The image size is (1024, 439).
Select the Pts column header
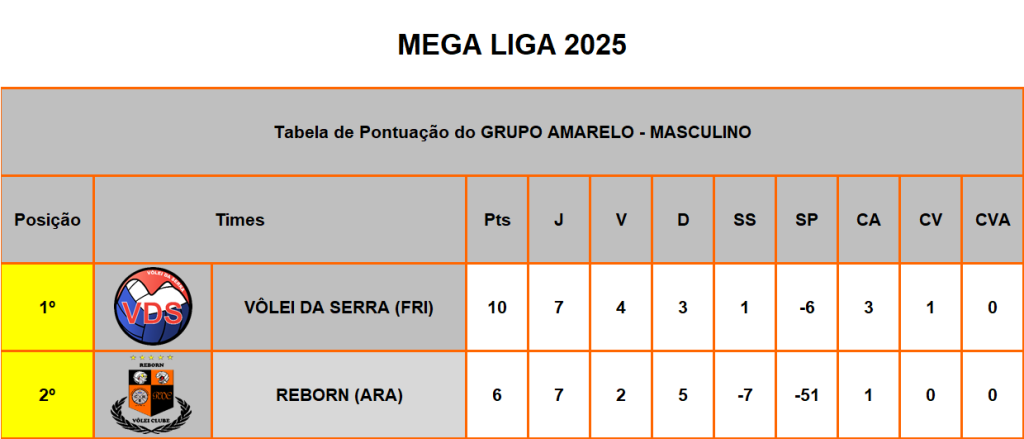[x=497, y=219]
